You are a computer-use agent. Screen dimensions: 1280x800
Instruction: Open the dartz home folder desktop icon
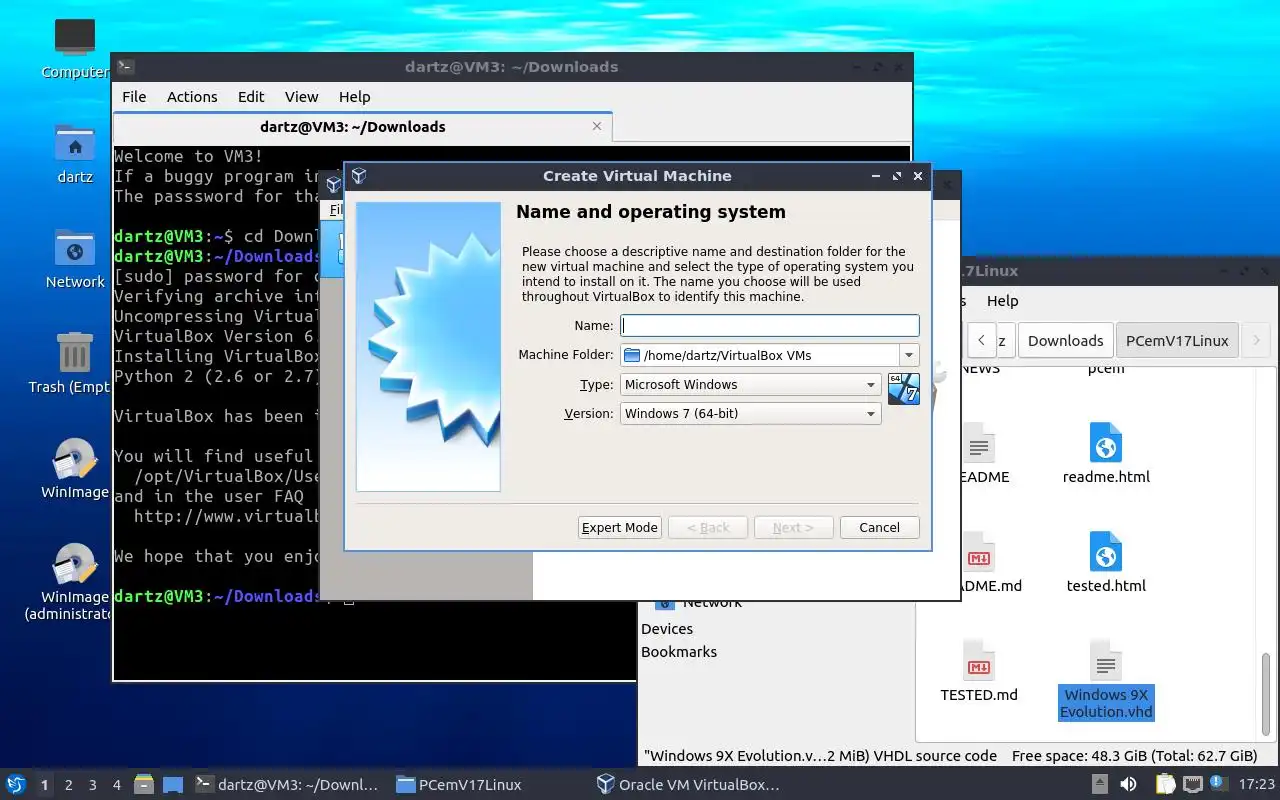click(75, 154)
